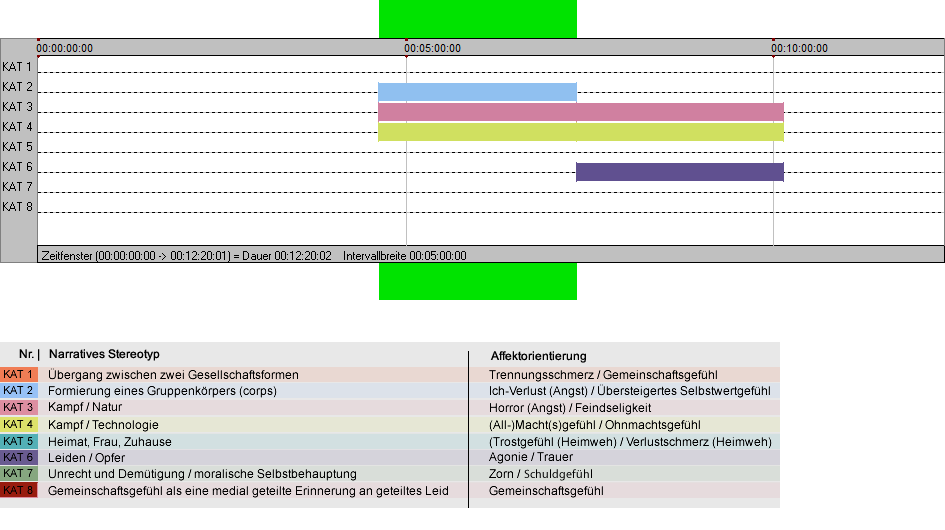Click '(All-)Macht(s)gefühl / Ohnmachtsgefühl' text
The width and height of the screenshot is (945, 530).
tap(595, 424)
